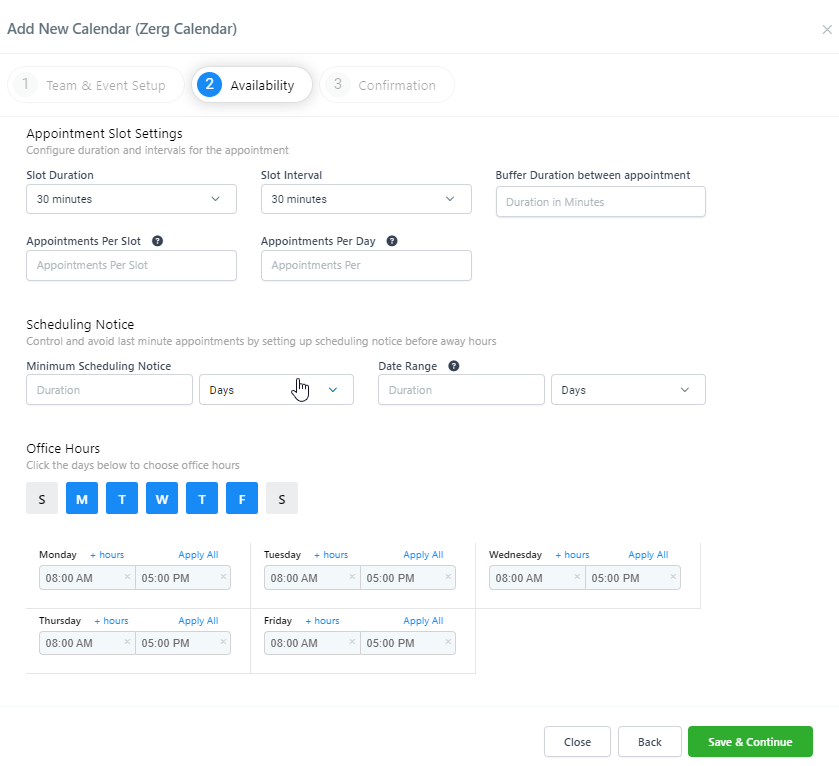839x766 pixels.
Task: Open the Appointments Per Slot help icon
Action: 157,241
